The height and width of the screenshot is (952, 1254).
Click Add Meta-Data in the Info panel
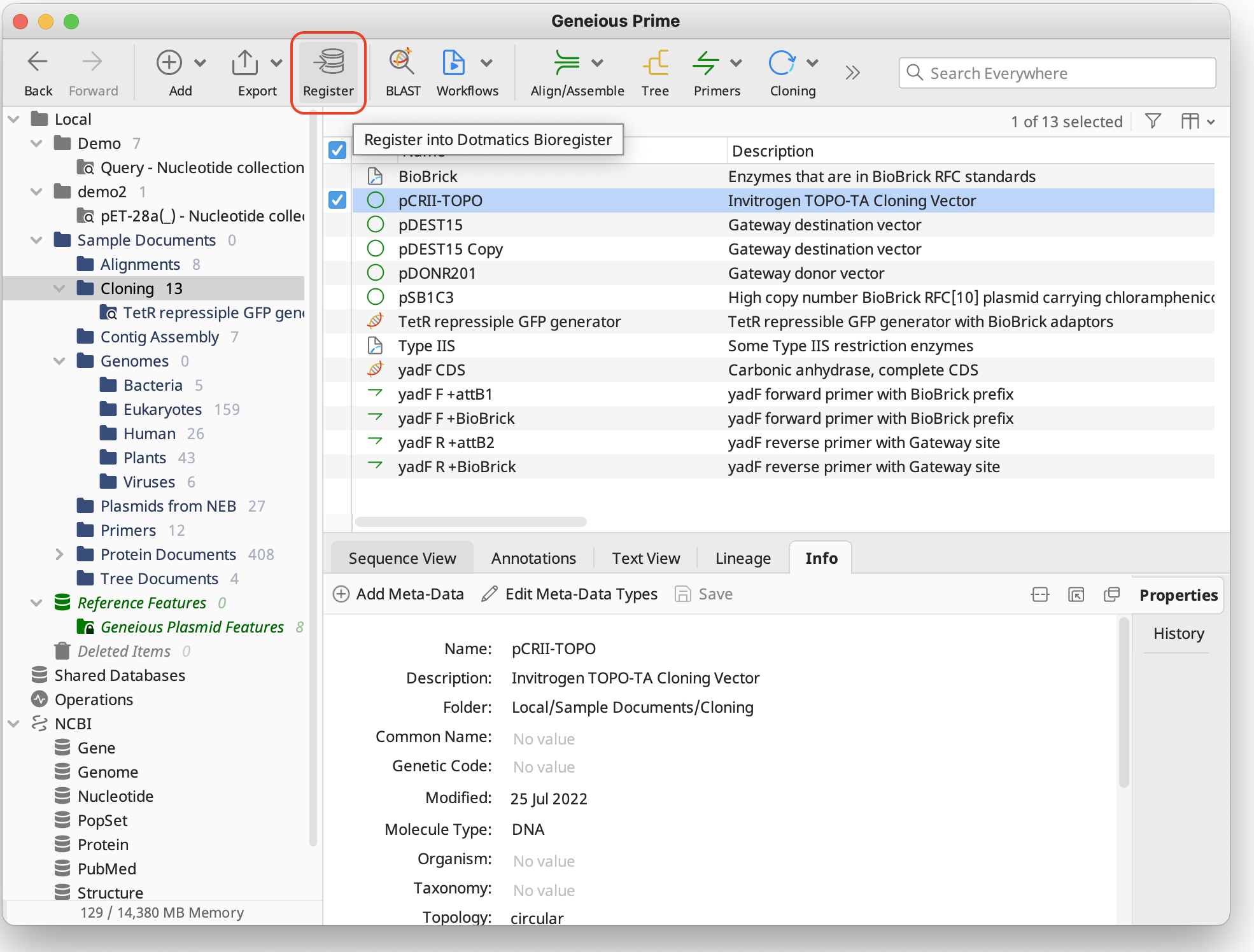point(397,594)
